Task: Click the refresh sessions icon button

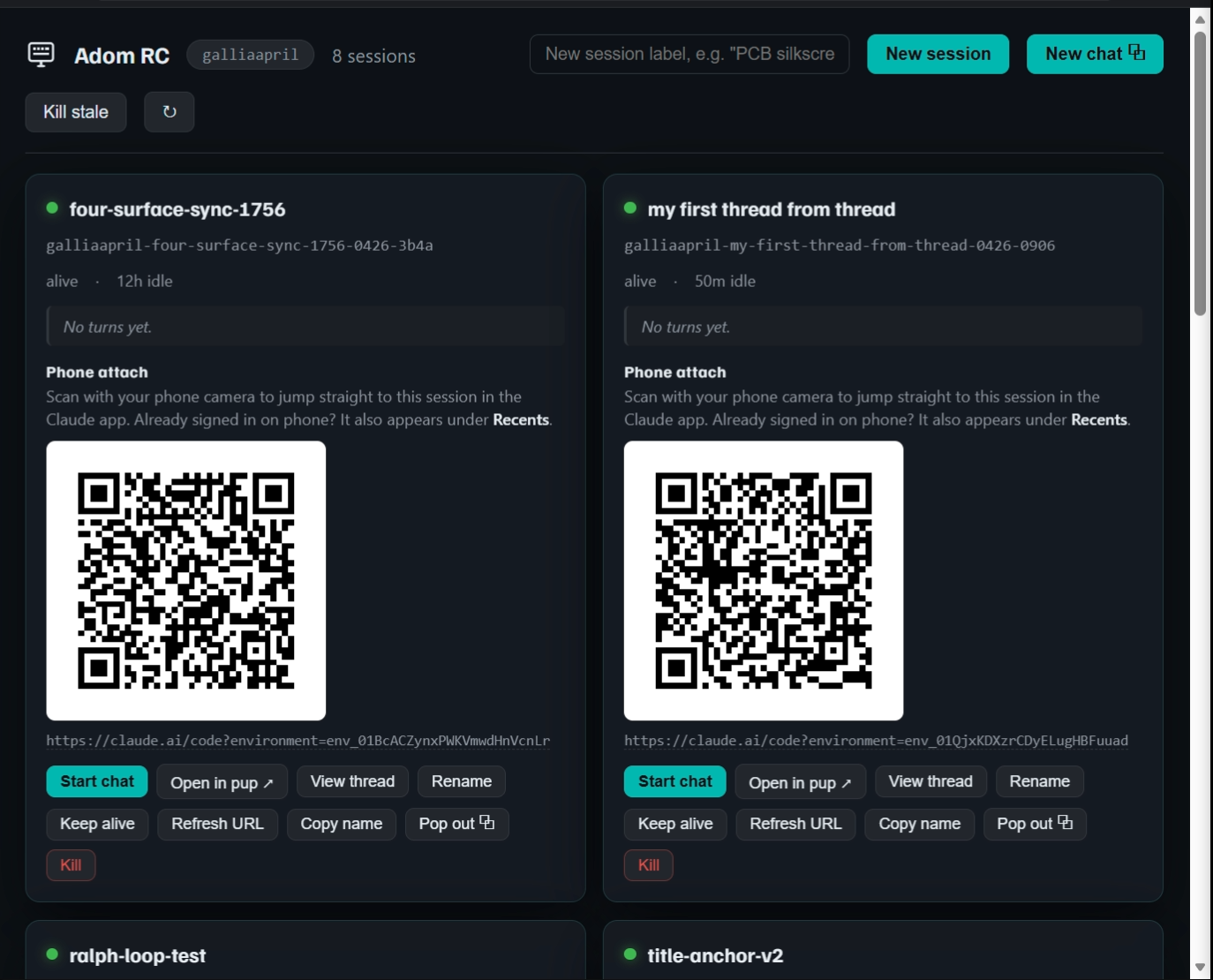Action: (x=170, y=112)
